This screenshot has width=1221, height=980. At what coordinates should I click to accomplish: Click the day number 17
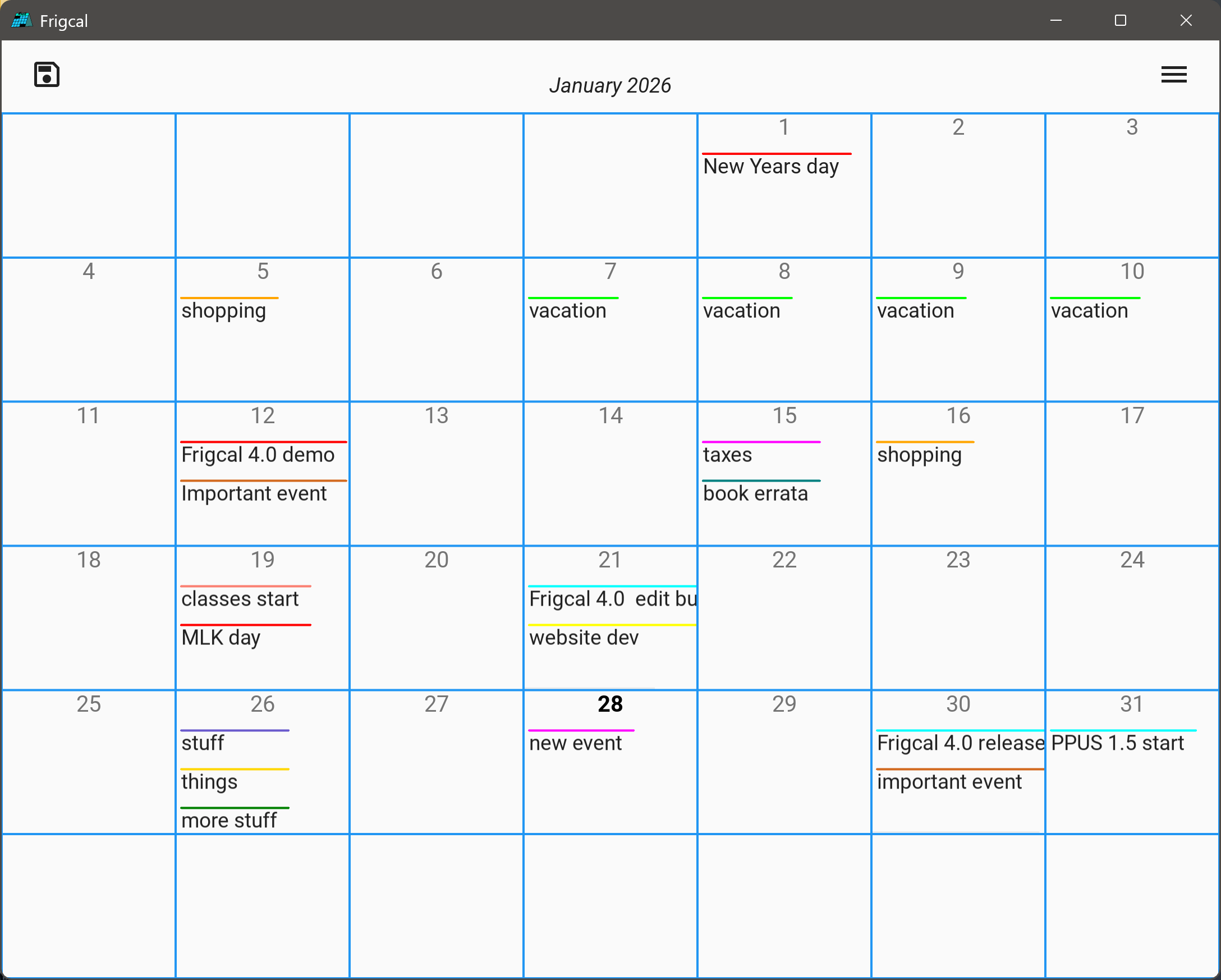point(1132,416)
